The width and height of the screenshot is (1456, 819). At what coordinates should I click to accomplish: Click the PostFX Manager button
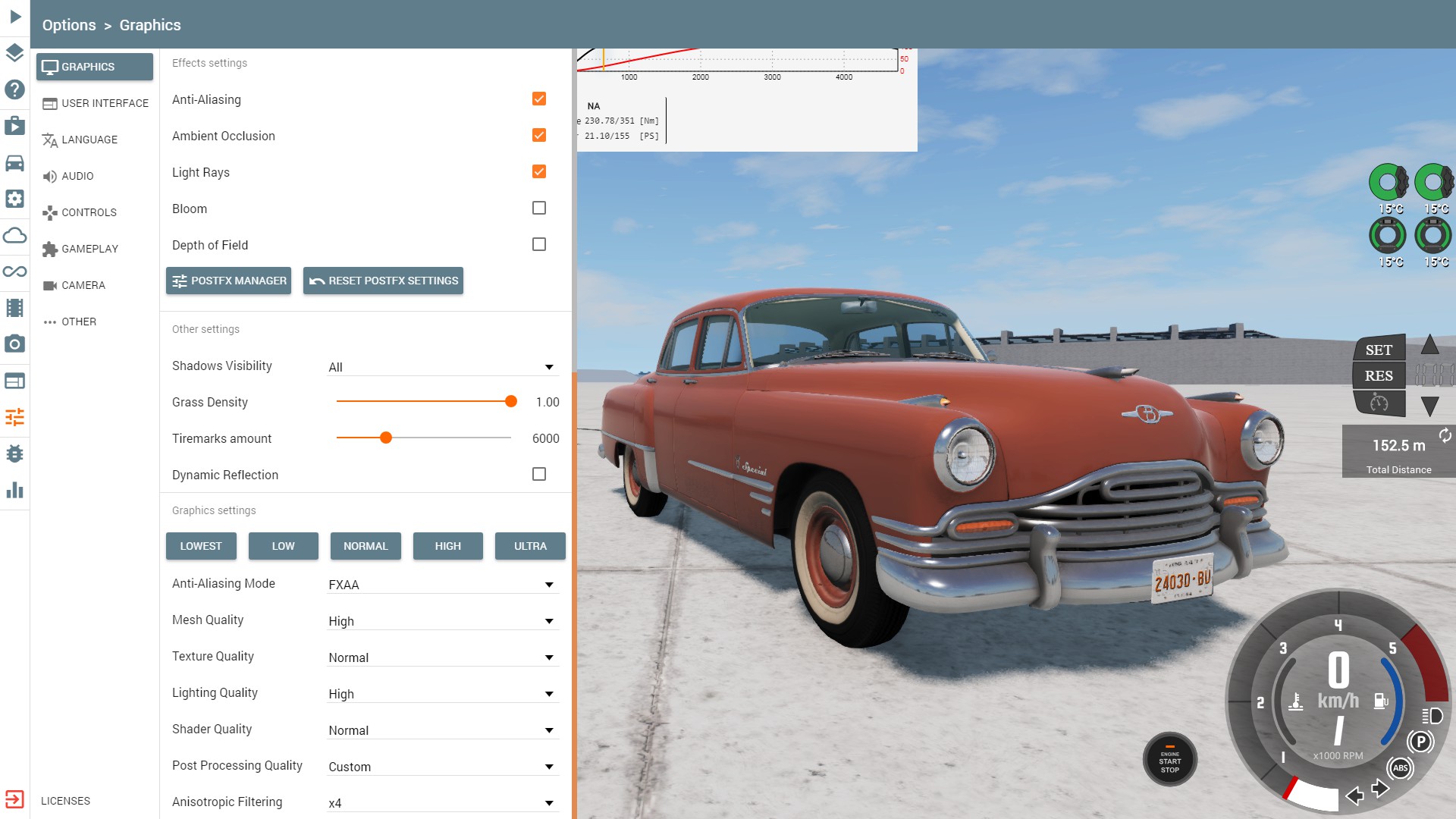[229, 281]
